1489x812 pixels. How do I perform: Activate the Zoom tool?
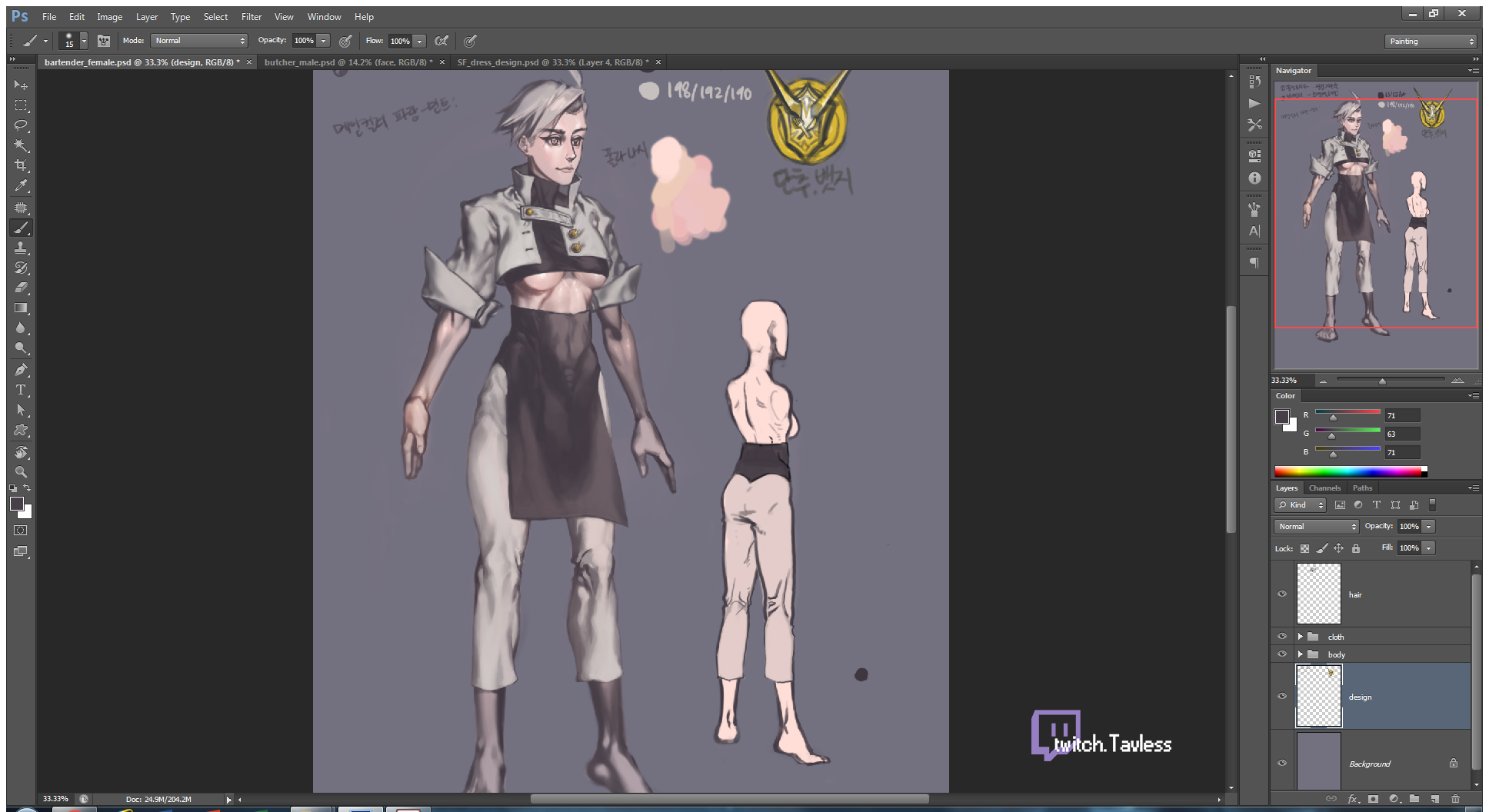21,471
